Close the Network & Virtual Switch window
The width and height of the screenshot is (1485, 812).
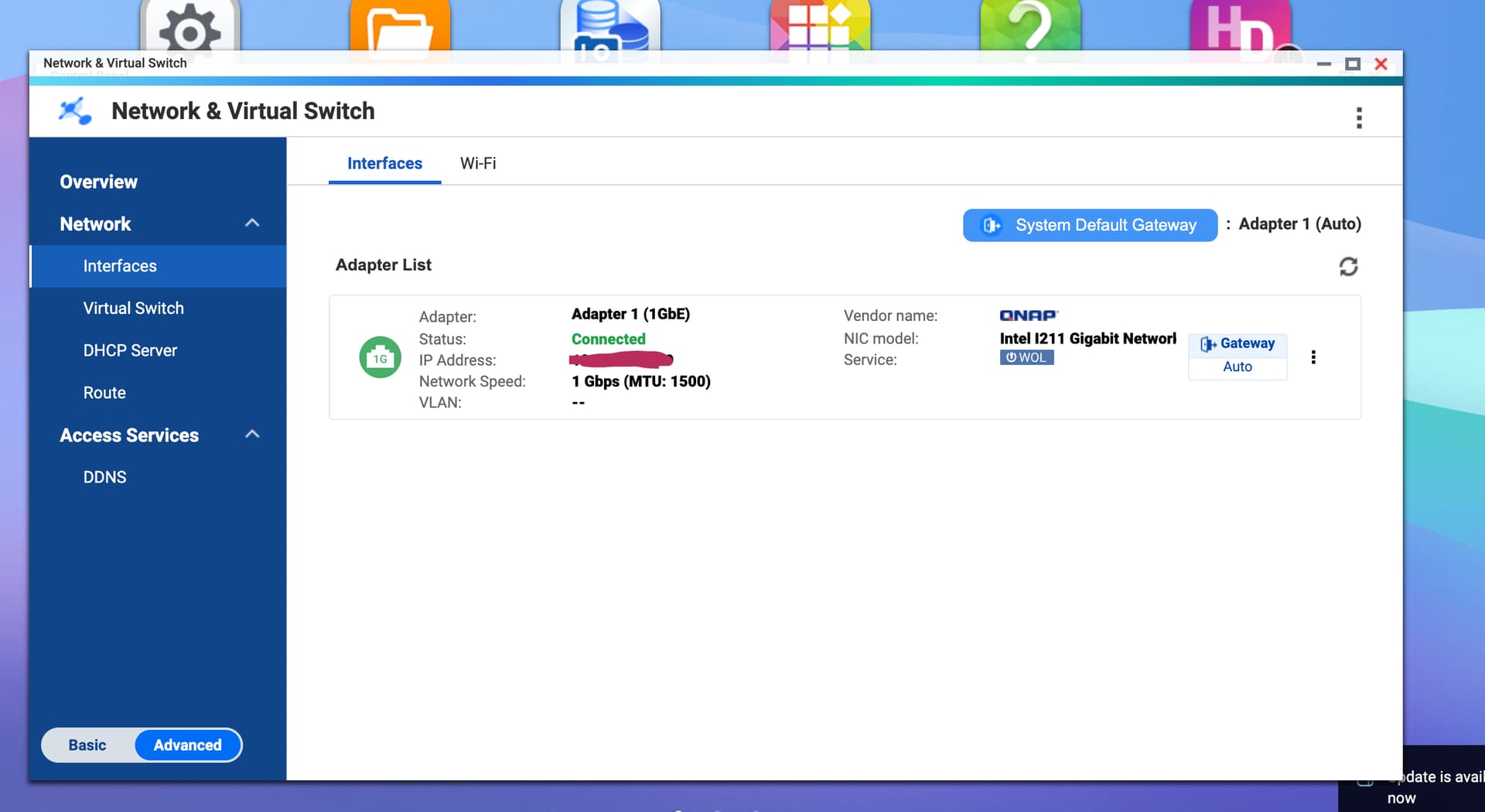tap(1381, 64)
